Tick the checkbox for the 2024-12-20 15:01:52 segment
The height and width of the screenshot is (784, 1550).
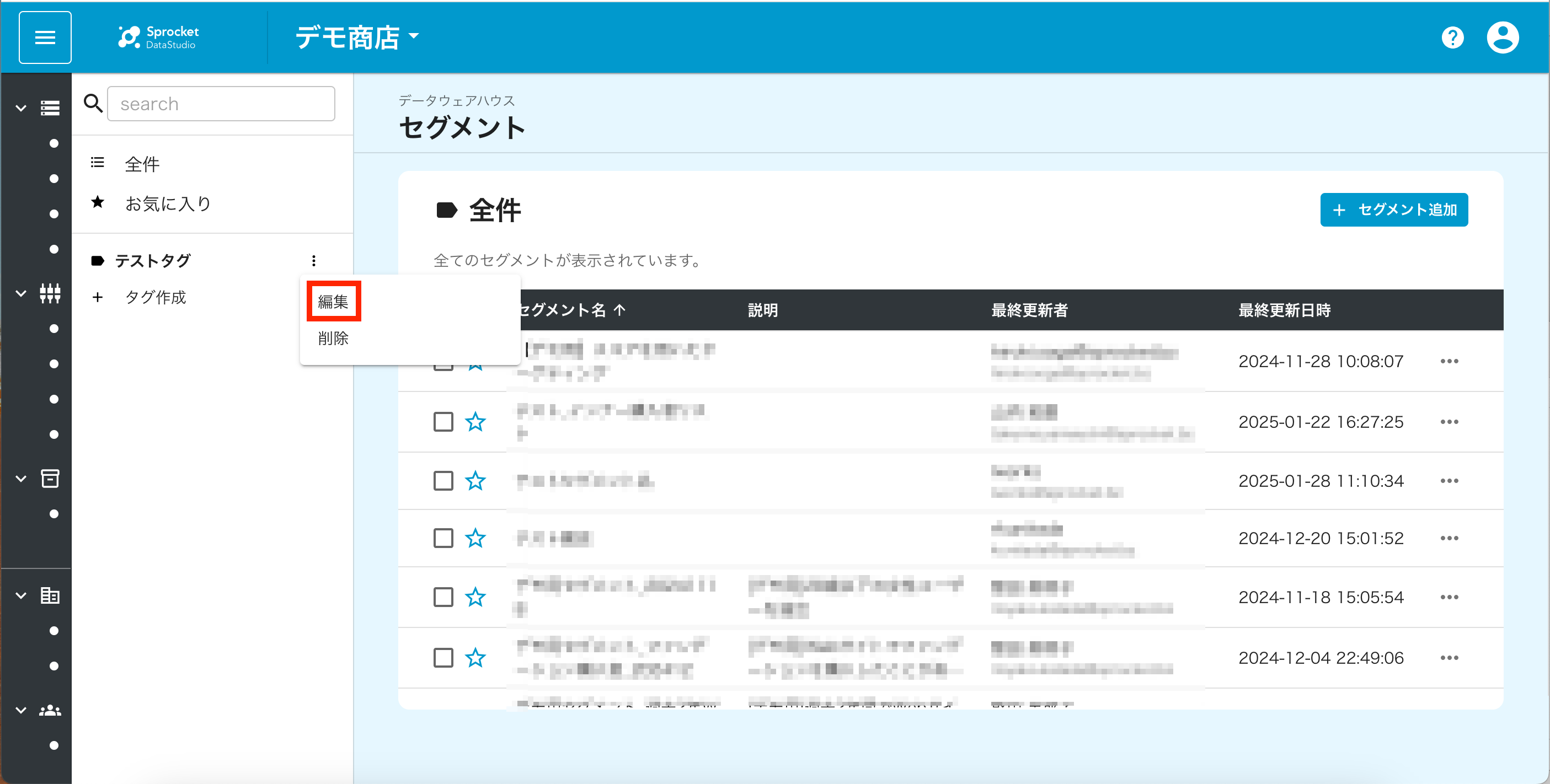coord(443,538)
